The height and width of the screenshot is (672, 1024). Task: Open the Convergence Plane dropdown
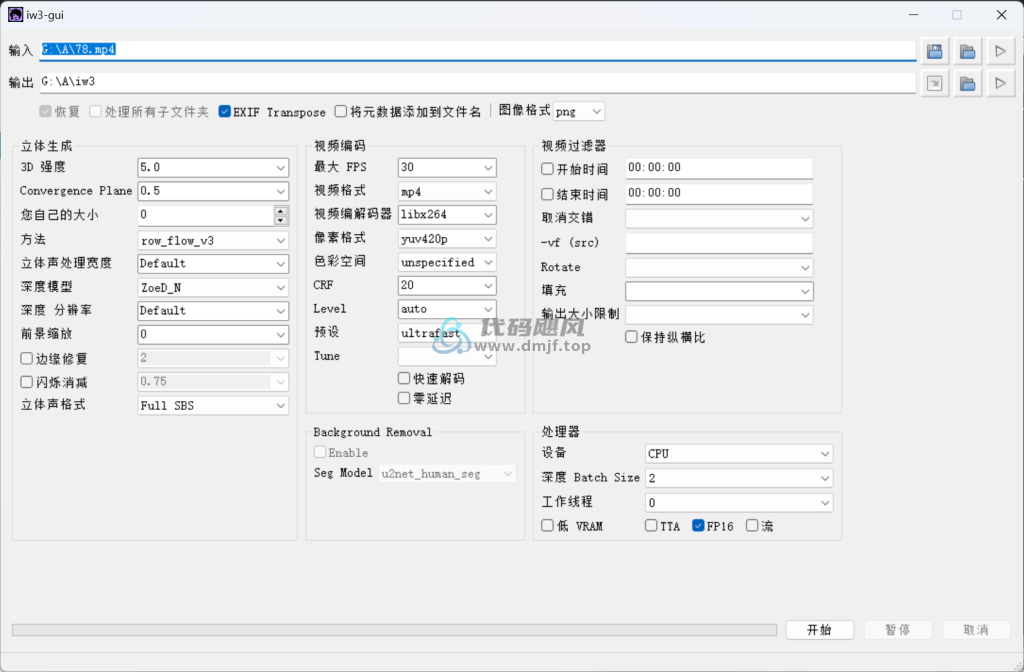pos(213,191)
